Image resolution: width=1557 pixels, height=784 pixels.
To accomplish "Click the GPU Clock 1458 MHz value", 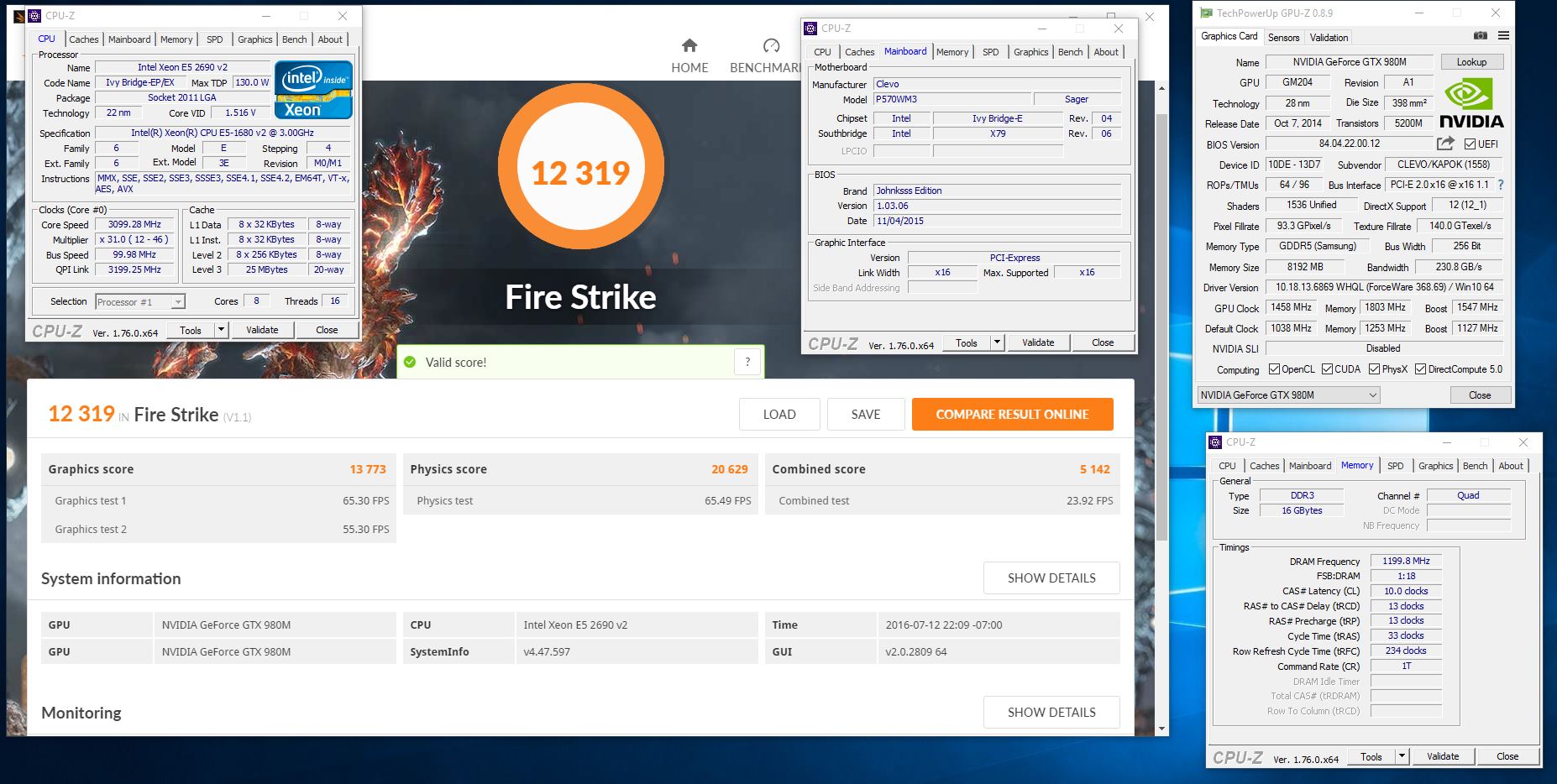I will tap(1291, 307).
